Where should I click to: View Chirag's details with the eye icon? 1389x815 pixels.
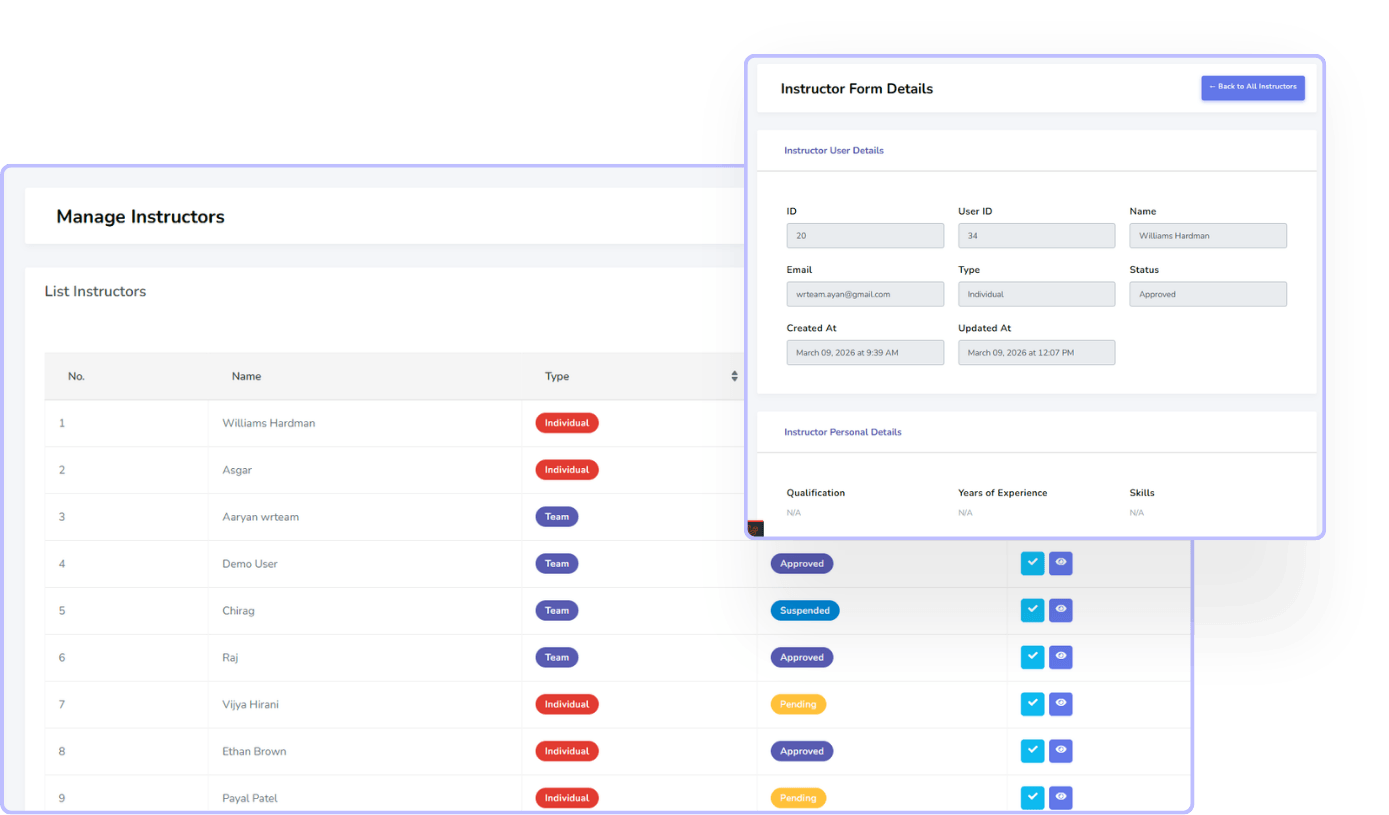coord(1061,610)
